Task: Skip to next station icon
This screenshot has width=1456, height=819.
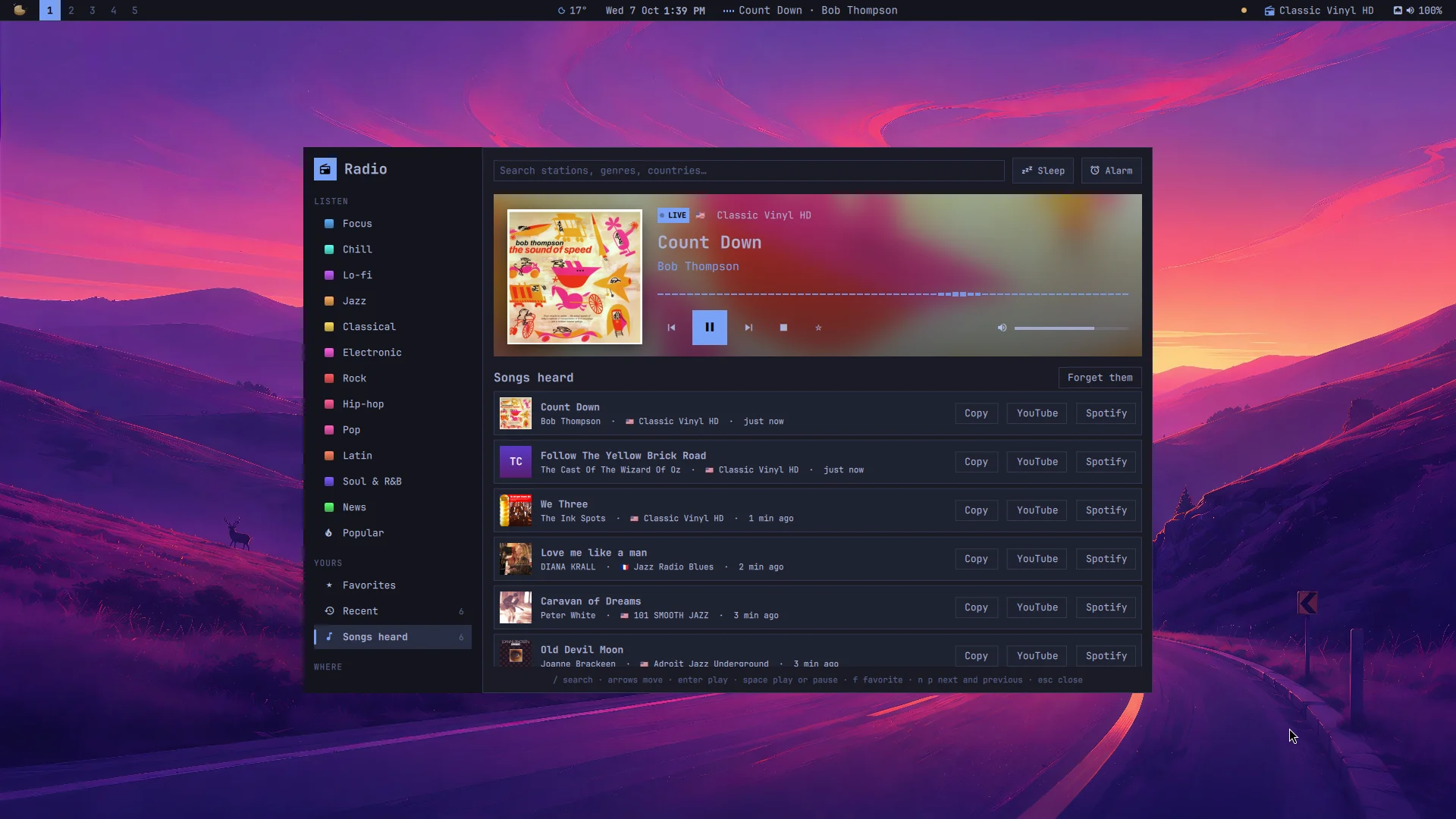Action: point(748,328)
